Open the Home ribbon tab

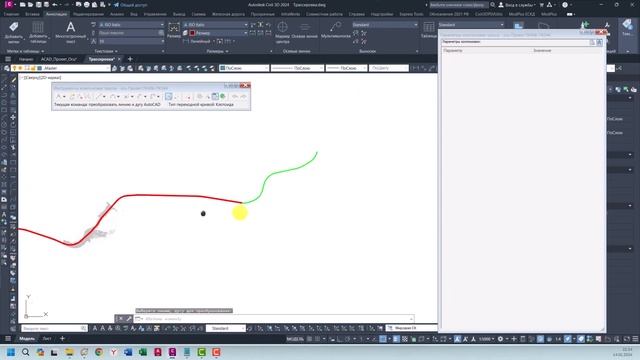click(11, 14)
